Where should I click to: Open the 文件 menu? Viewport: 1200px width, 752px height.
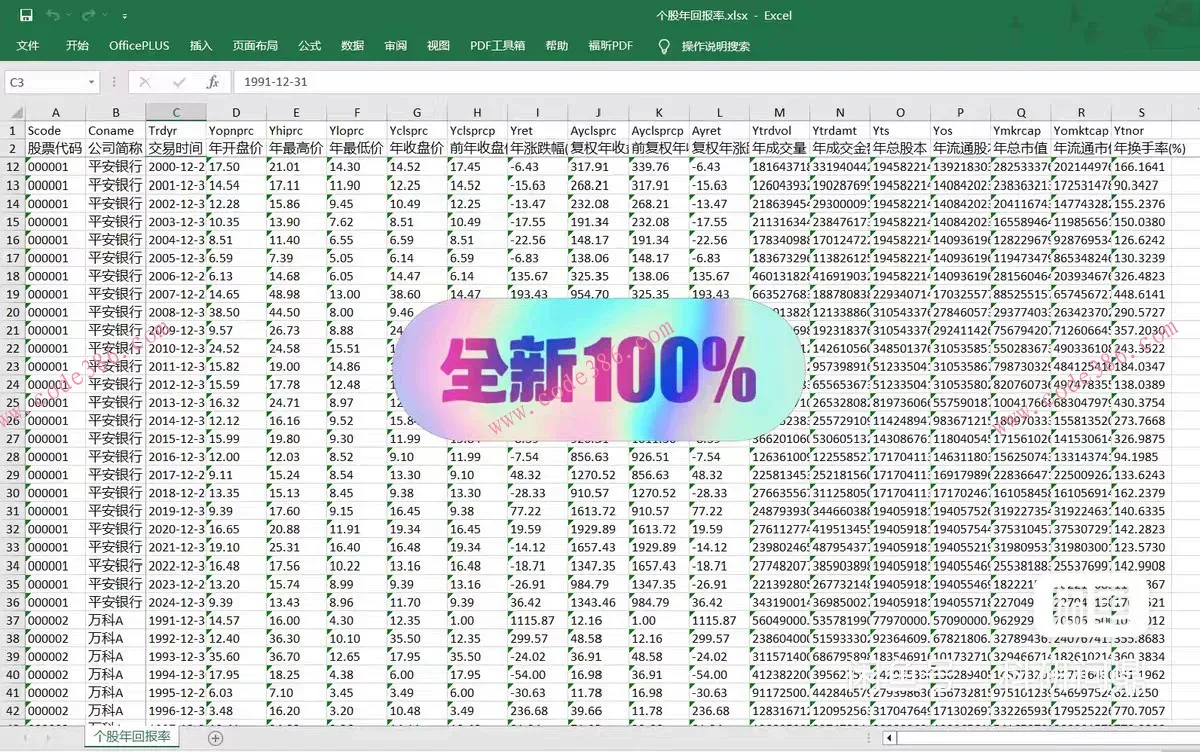point(28,46)
